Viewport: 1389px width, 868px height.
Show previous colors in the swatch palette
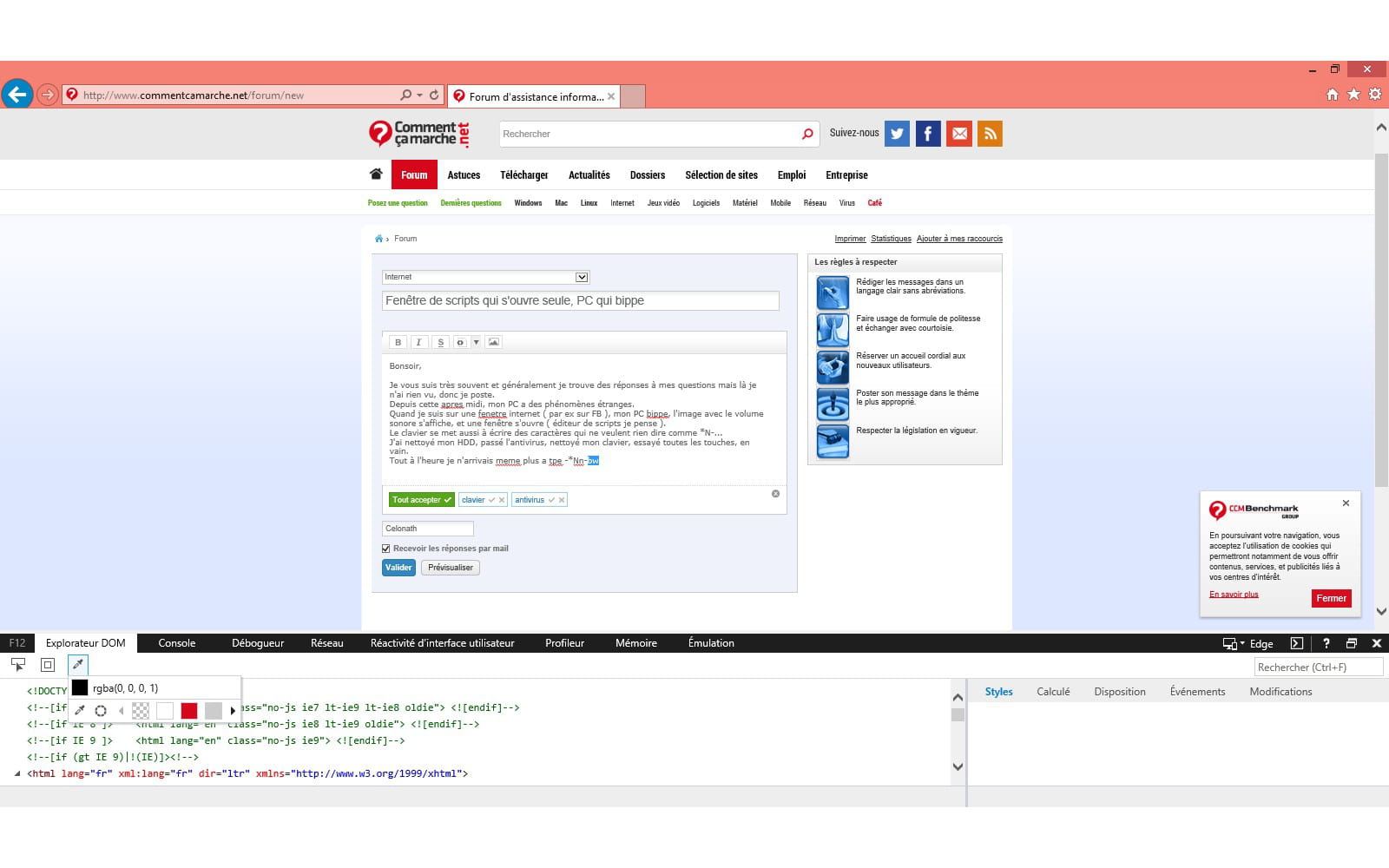pos(122,711)
